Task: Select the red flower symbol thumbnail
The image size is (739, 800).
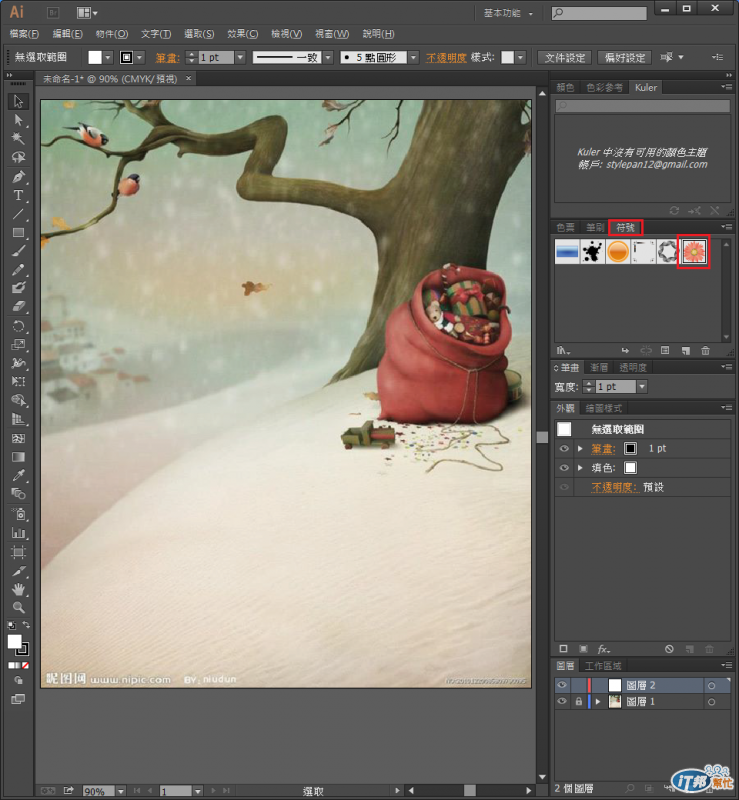Action: pyautogui.click(x=694, y=252)
